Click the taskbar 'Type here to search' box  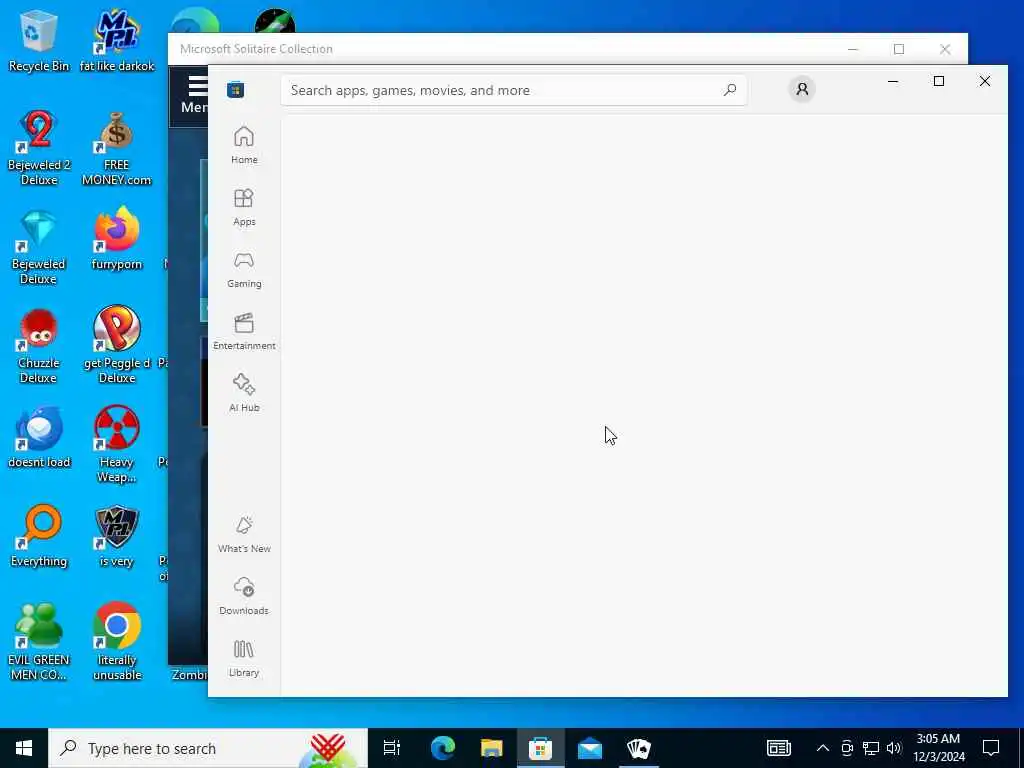[208, 748]
